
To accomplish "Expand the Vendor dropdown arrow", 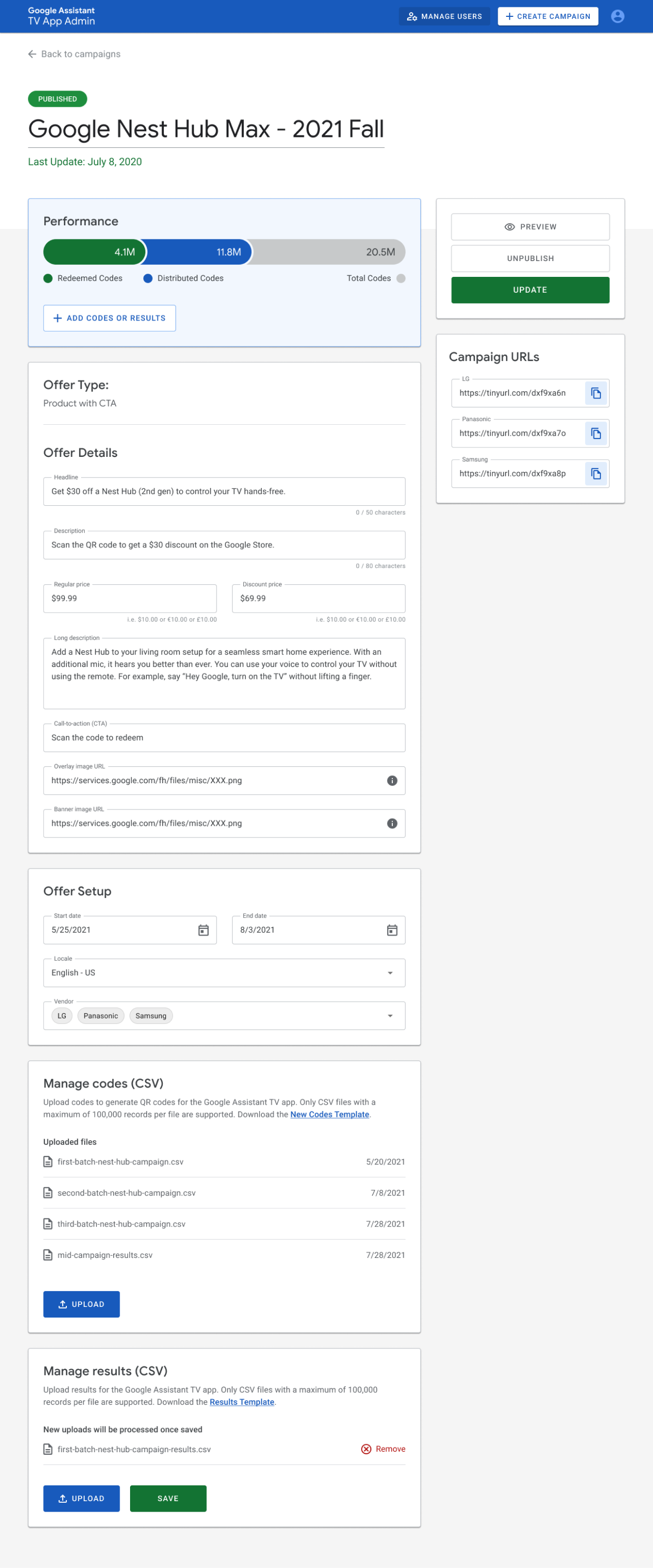I will coord(390,1016).
